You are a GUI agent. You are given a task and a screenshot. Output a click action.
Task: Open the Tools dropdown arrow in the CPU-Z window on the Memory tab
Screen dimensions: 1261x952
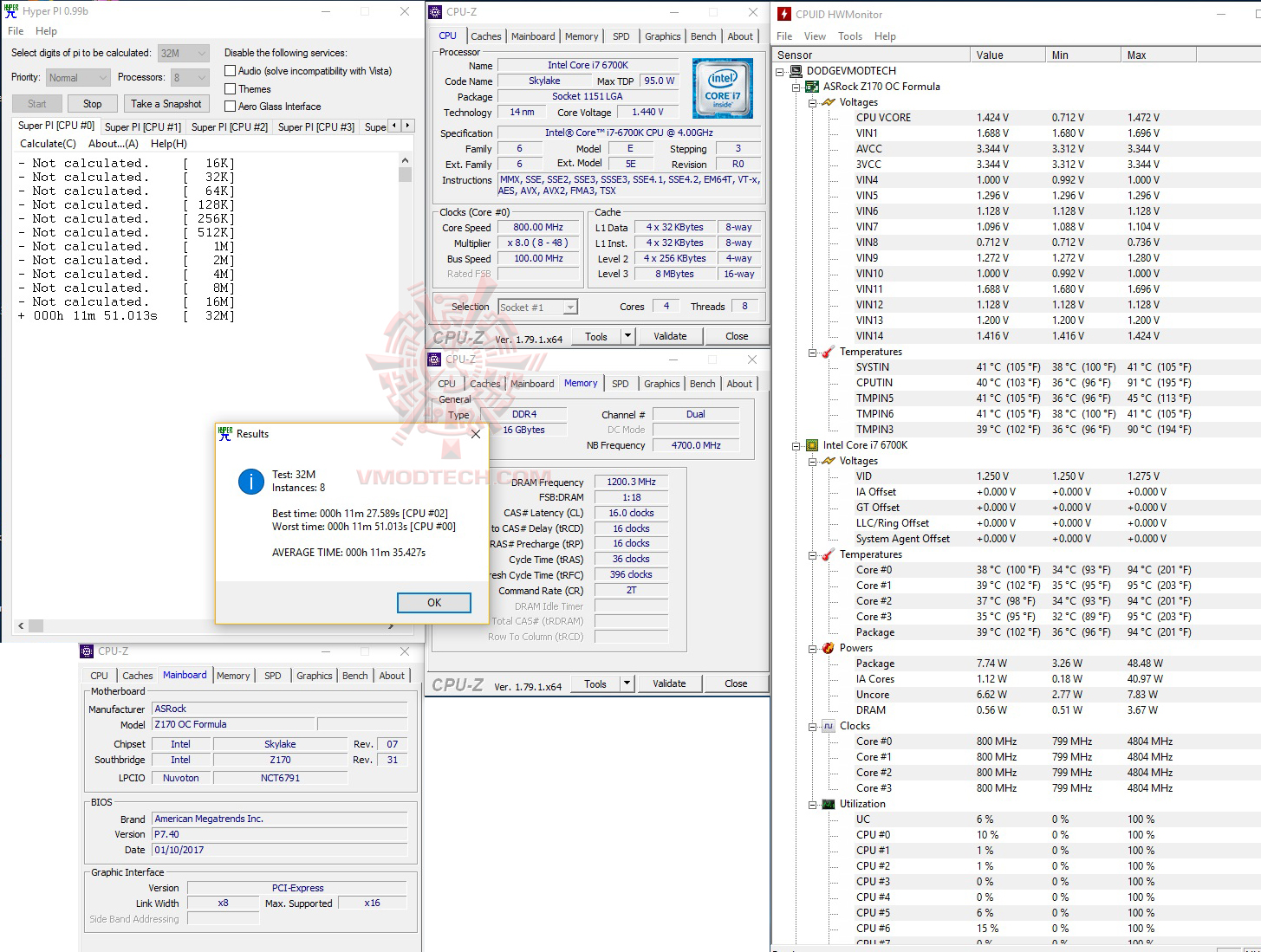(627, 683)
